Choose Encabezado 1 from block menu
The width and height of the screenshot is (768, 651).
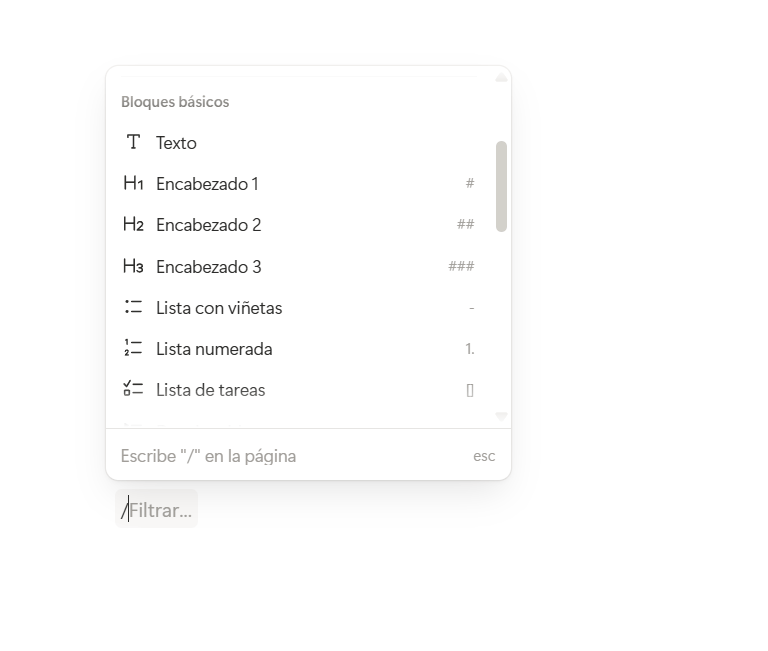[207, 184]
